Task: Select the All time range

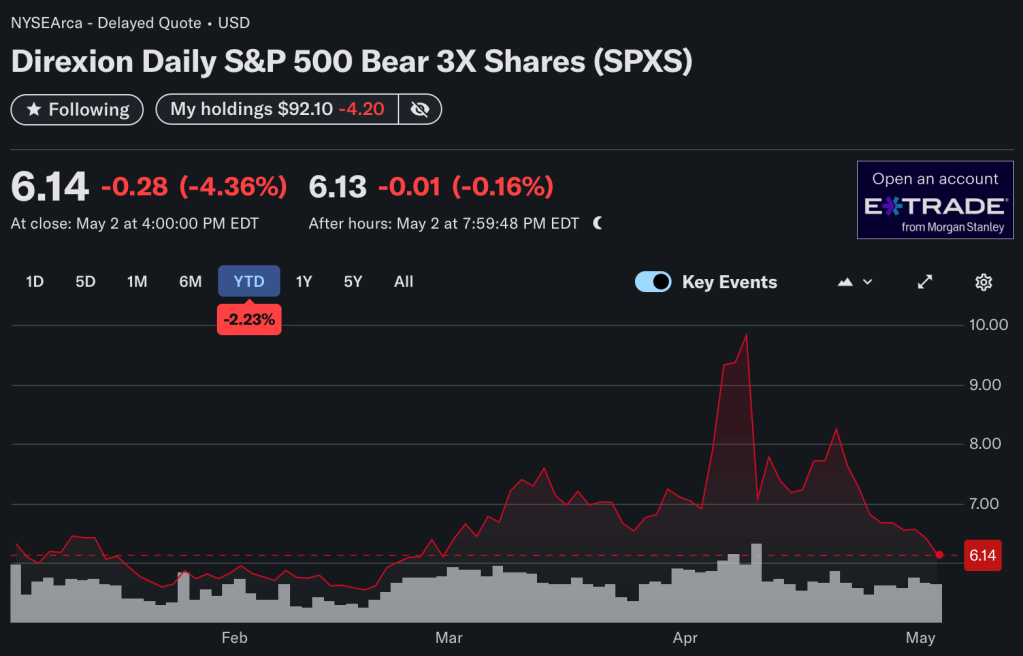Action: pos(403,282)
